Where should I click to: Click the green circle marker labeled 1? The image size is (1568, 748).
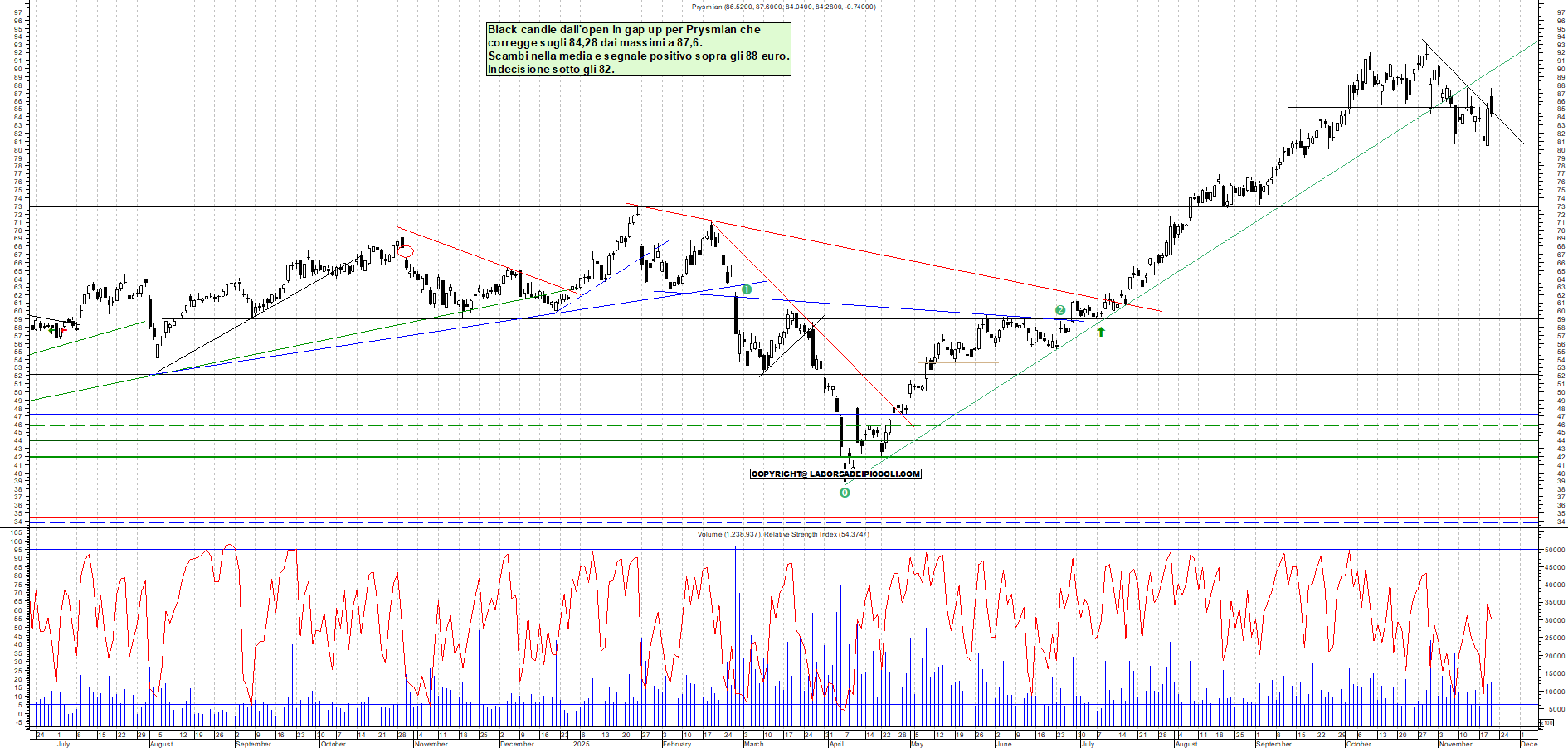coord(746,289)
